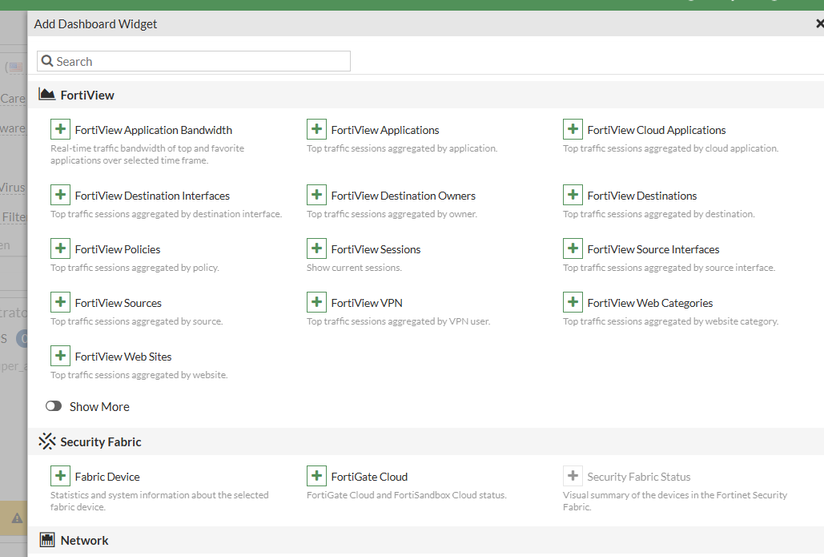Add the FortiView Application Bandwidth widget
Image resolution: width=824 pixels, height=557 pixels.
pos(61,130)
